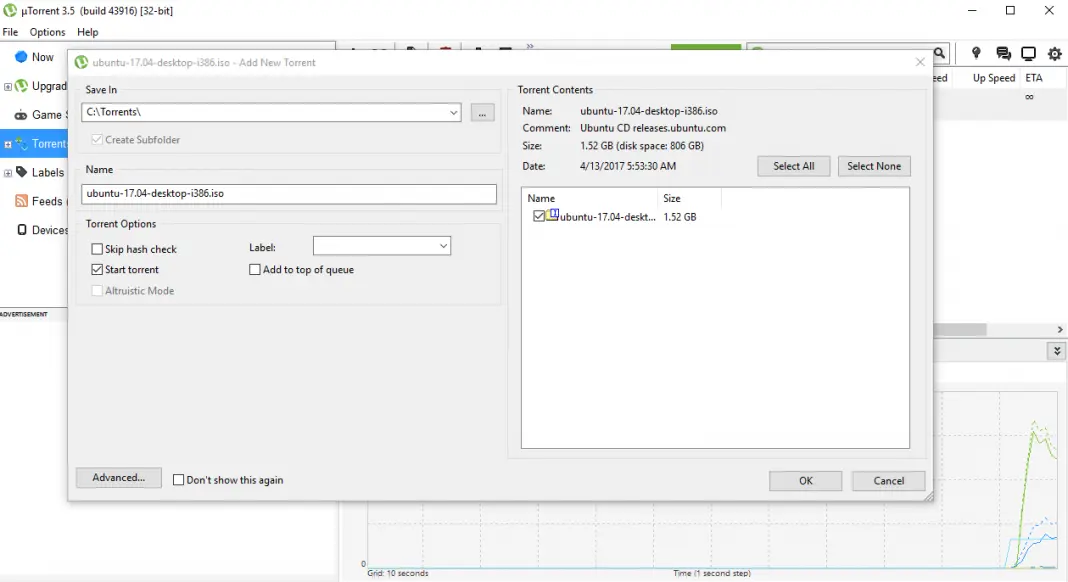Click the Devices phone icon in sidebar
This screenshot has width=1068, height=582.
22,230
